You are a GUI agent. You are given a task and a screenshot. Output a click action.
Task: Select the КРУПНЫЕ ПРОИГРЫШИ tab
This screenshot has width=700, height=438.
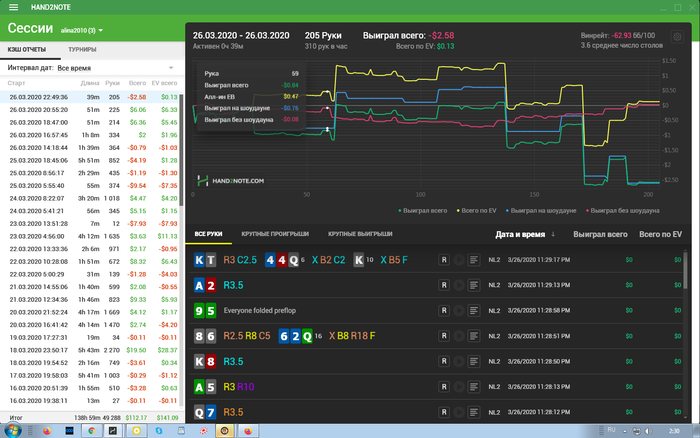point(275,234)
